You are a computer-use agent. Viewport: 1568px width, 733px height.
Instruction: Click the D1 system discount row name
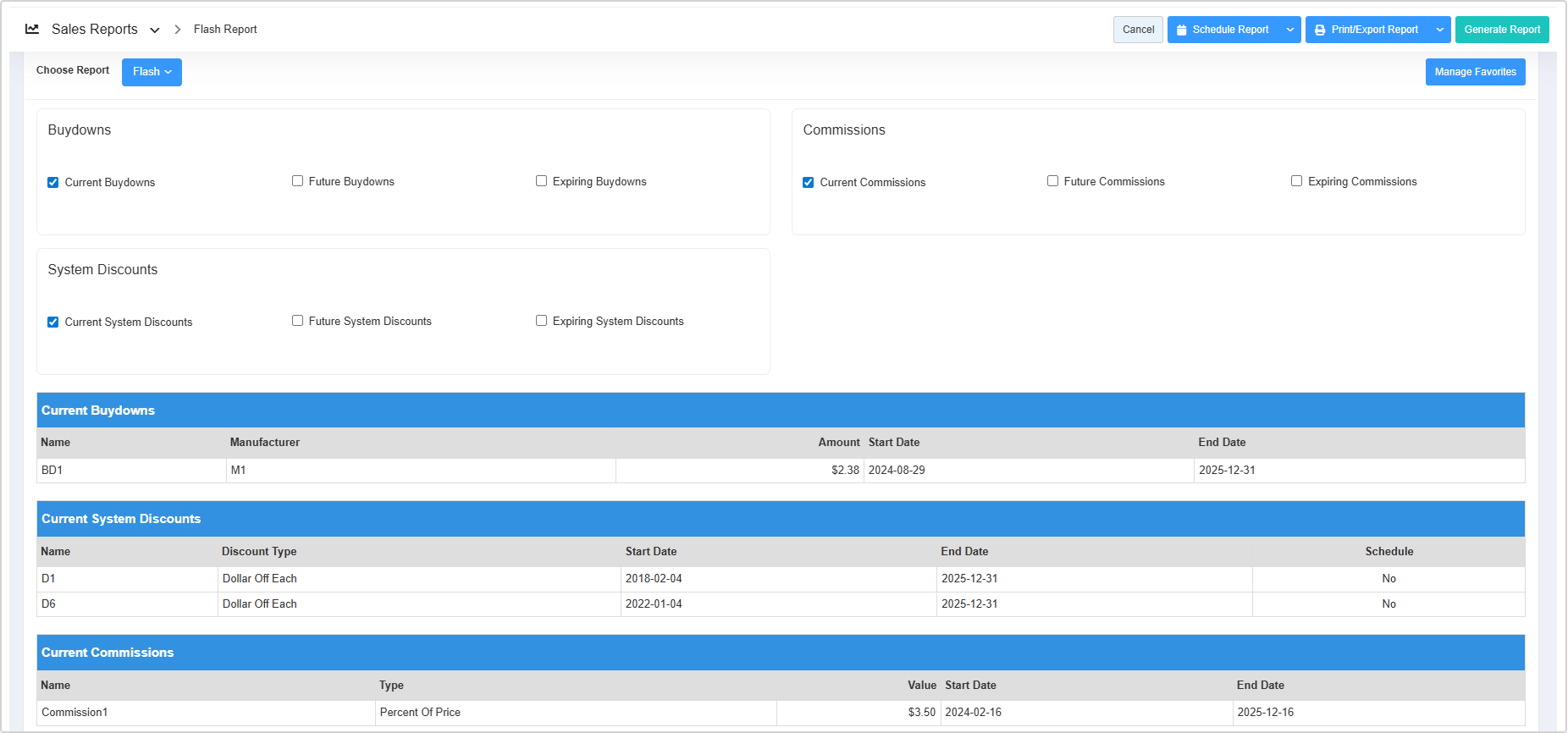coord(127,579)
